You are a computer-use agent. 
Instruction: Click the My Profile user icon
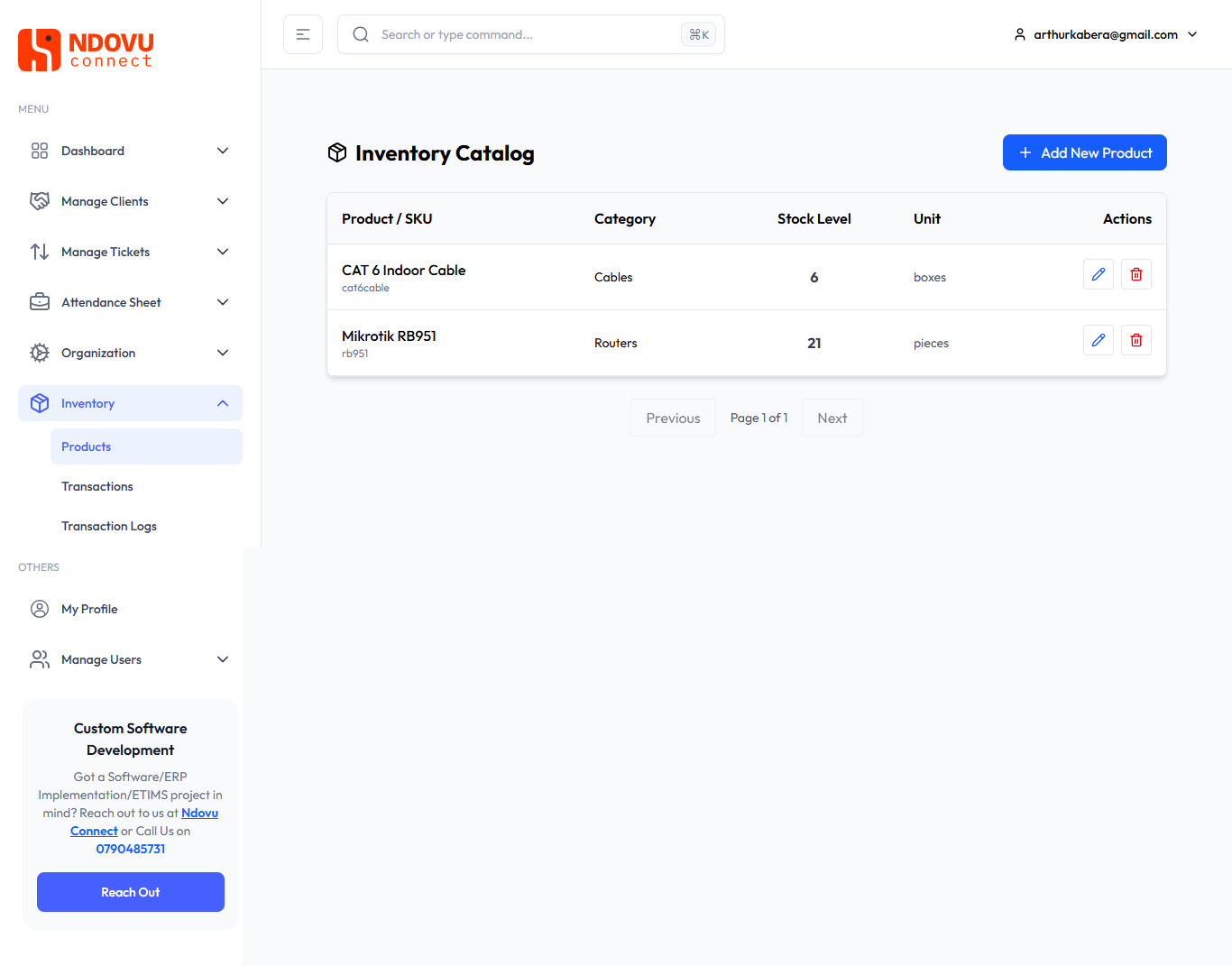(x=40, y=609)
